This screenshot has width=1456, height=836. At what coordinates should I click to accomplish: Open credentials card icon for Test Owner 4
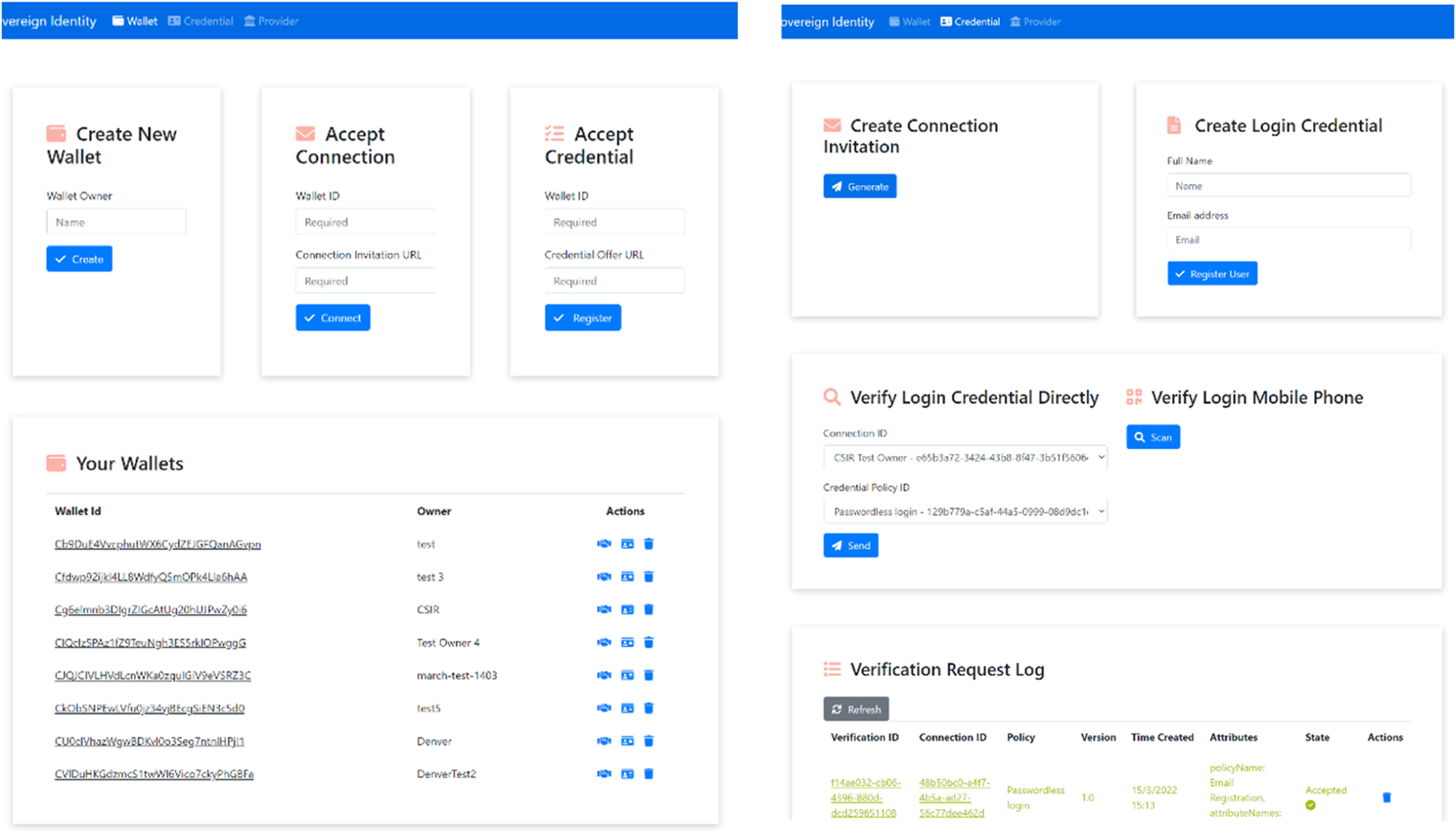(x=627, y=642)
